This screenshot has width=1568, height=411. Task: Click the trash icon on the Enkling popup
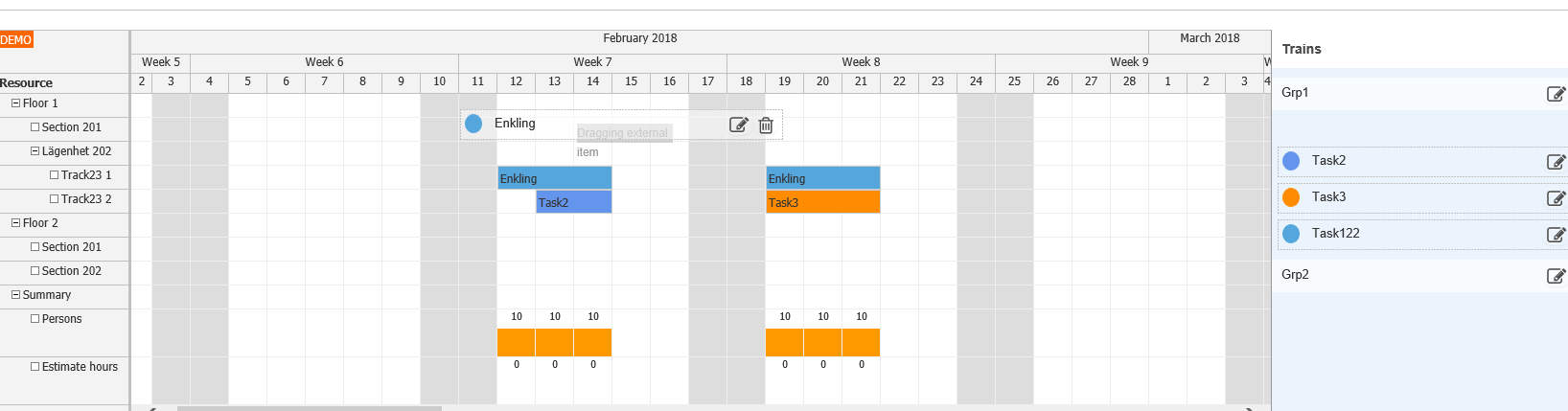[766, 125]
